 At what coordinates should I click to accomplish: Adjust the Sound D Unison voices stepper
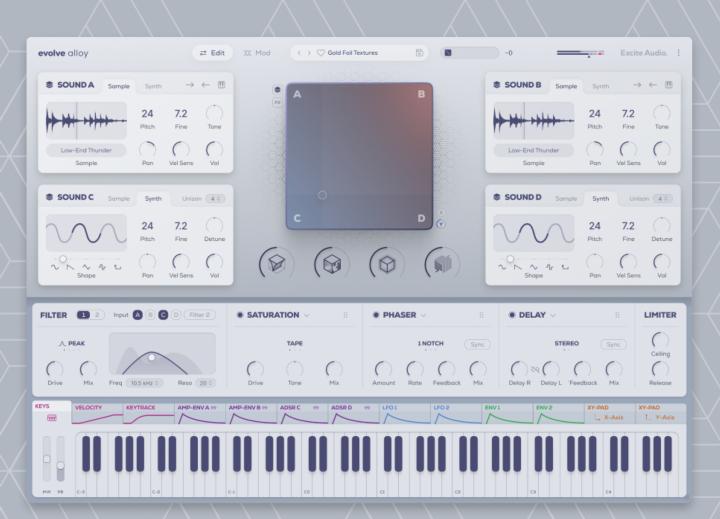[662, 199]
